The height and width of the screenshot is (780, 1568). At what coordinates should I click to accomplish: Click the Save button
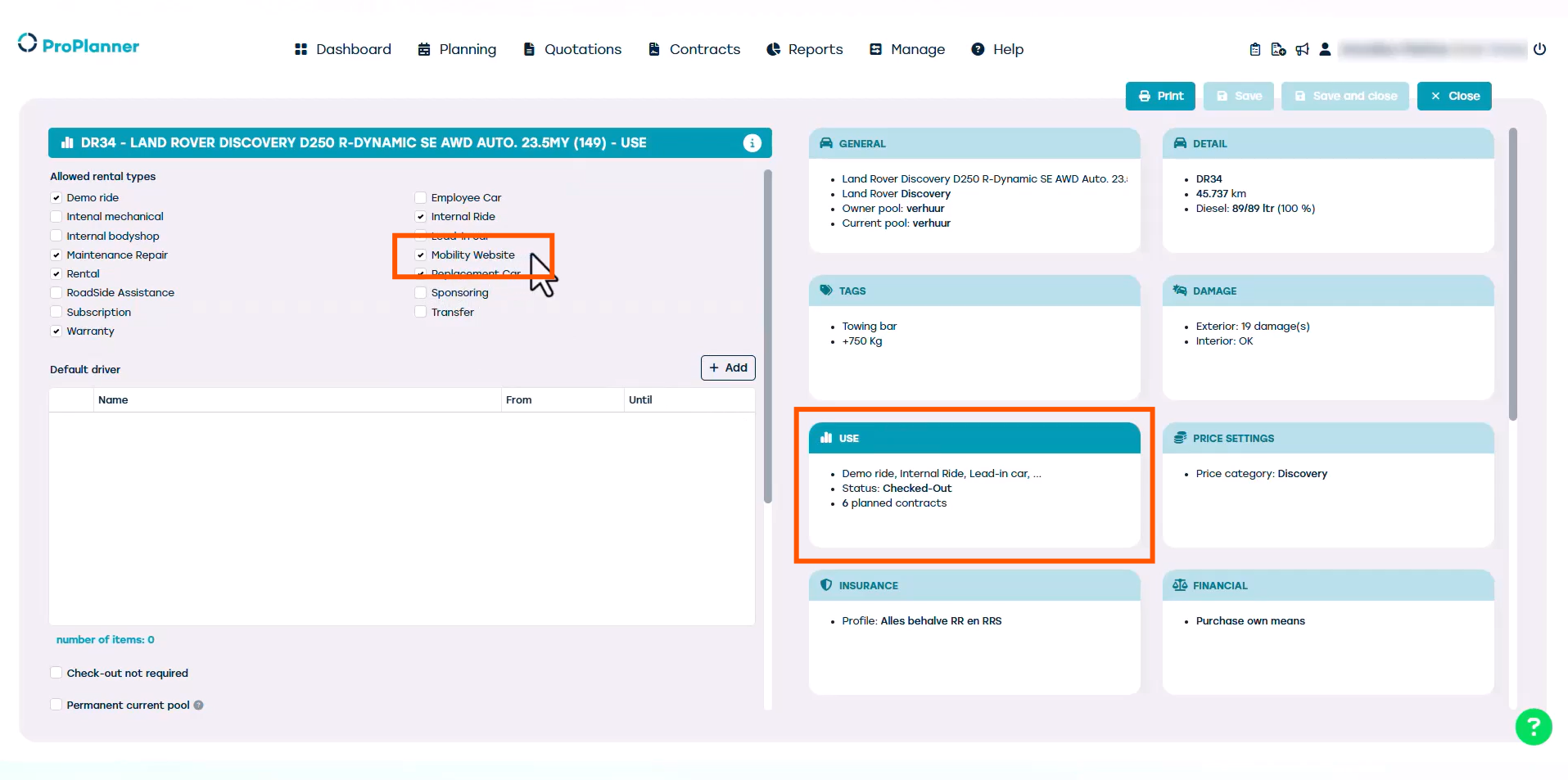[x=1239, y=96]
